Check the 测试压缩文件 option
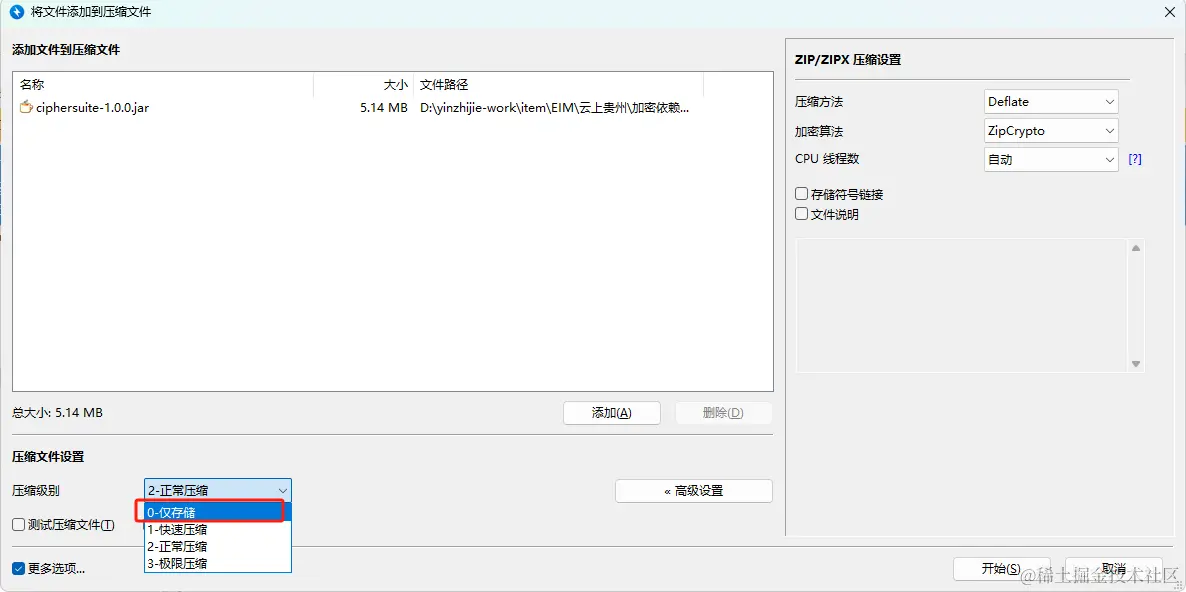Screen dimensions: 1186x592 click(17, 523)
